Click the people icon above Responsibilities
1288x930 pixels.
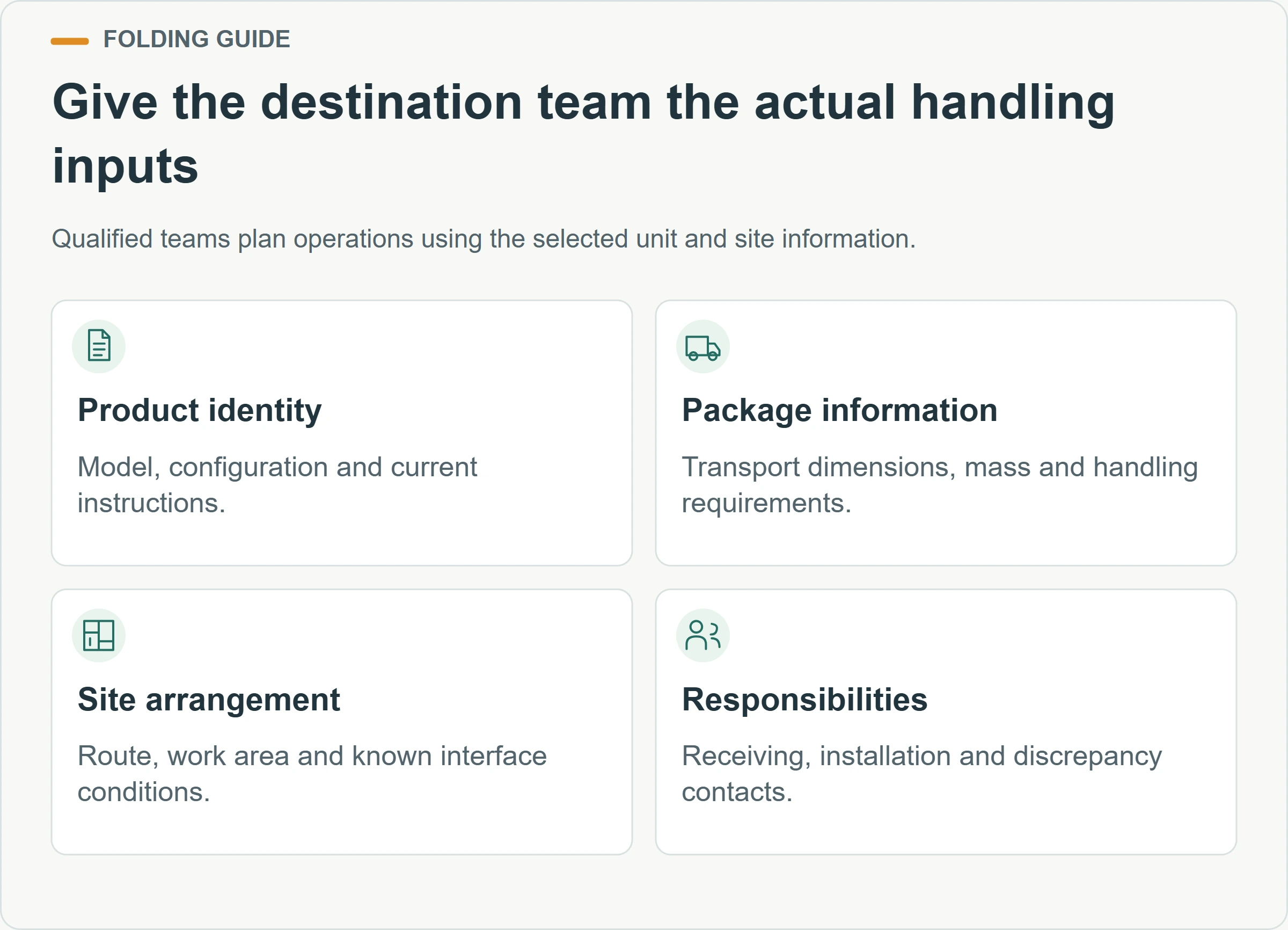(702, 635)
